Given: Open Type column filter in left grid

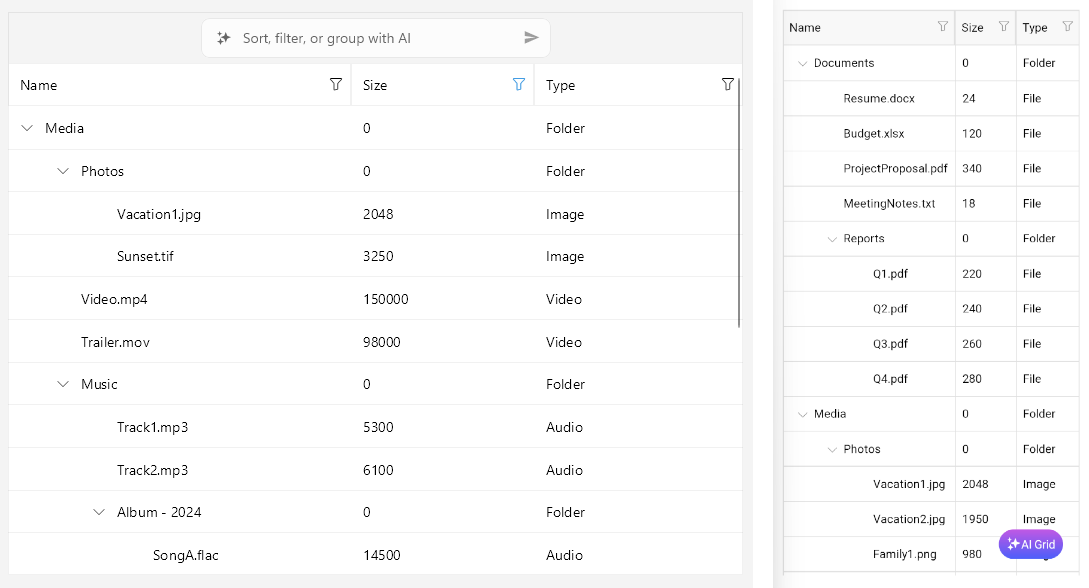Looking at the screenshot, I should [x=728, y=85].
